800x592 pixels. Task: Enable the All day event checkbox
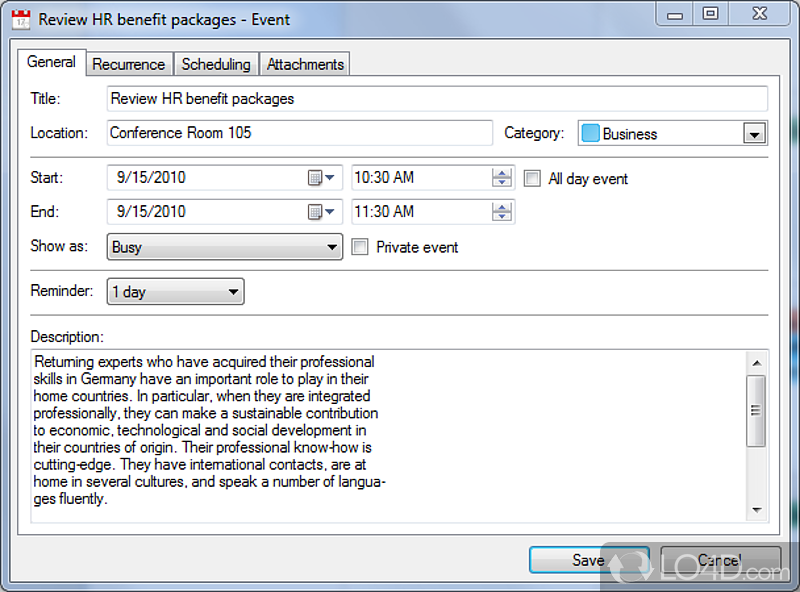coord(532,179)
